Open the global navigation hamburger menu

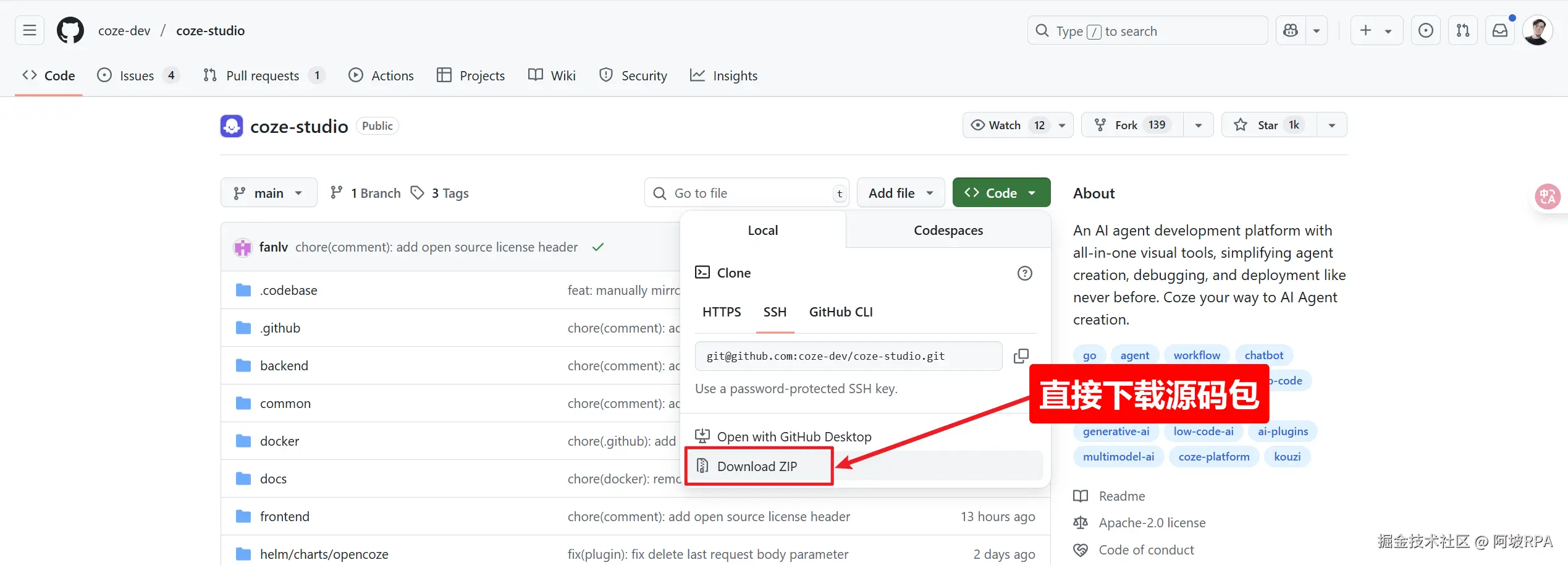pos(30,30)
